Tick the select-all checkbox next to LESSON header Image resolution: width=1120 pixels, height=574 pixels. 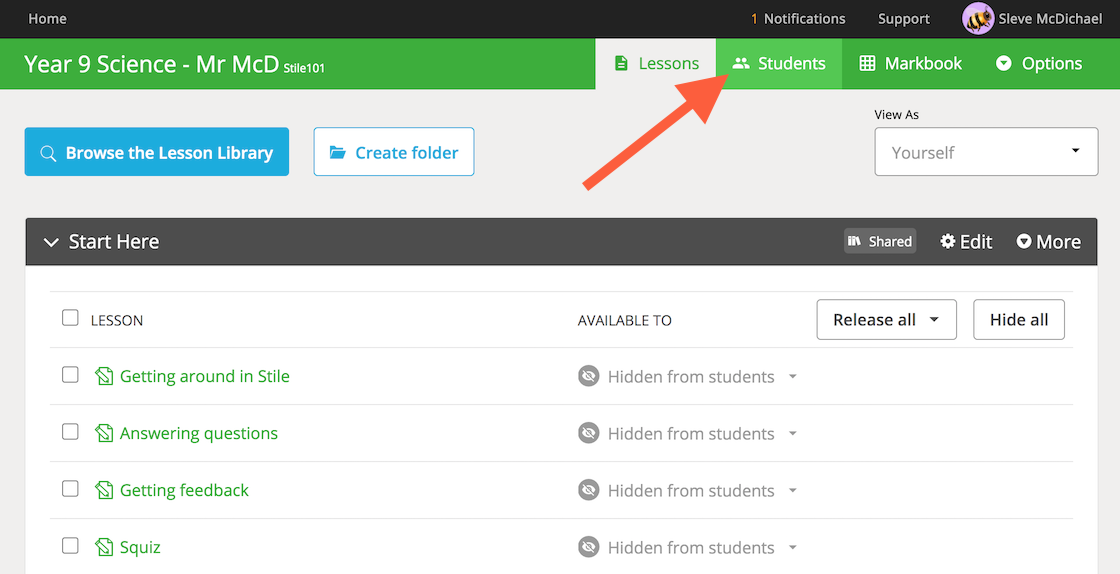[70, 318]
